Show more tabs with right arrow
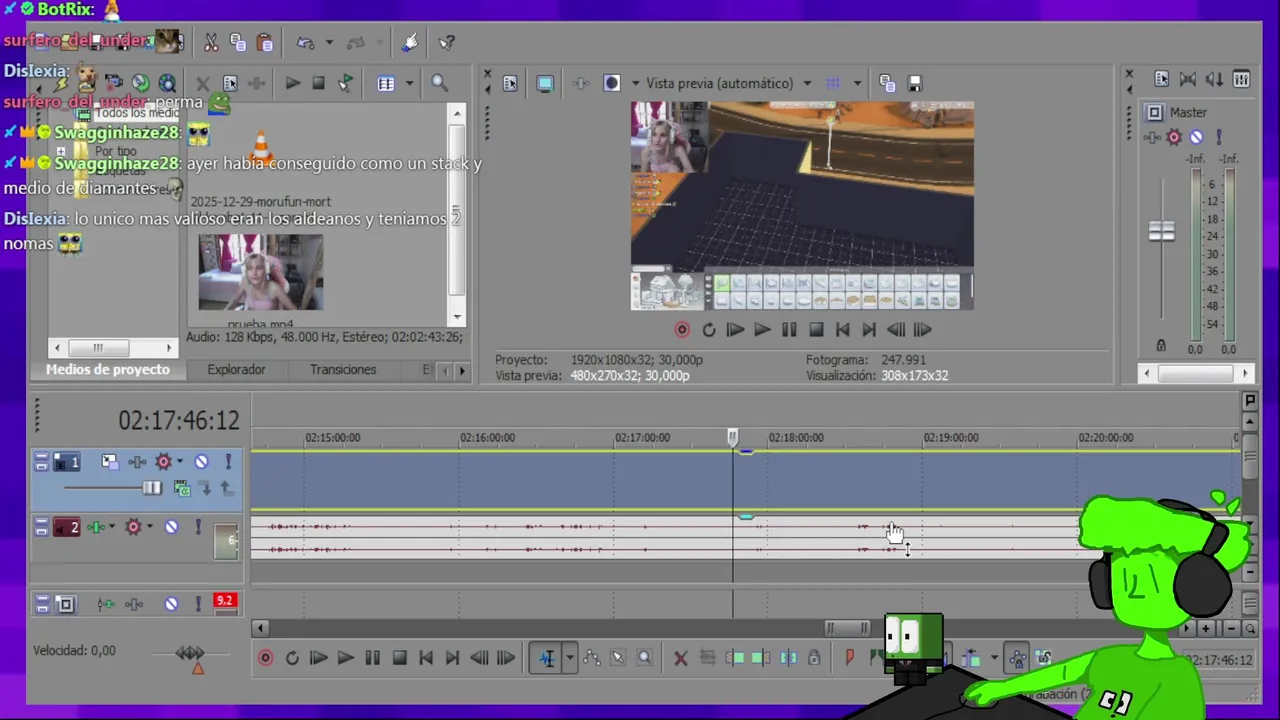The width and height of the screenshot is (1280, 720). 461,370
